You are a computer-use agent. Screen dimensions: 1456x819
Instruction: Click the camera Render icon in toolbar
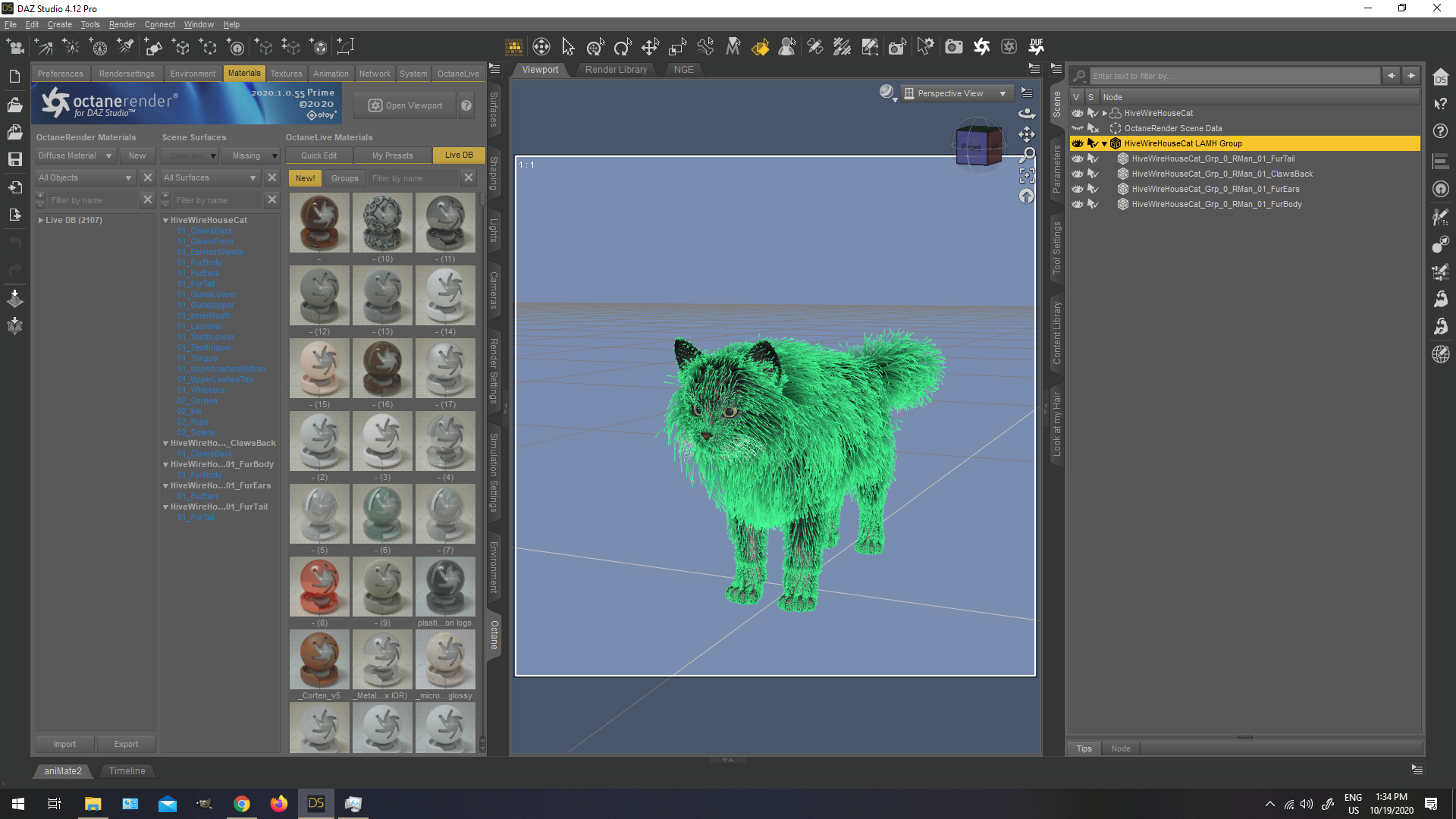point(953,47)
